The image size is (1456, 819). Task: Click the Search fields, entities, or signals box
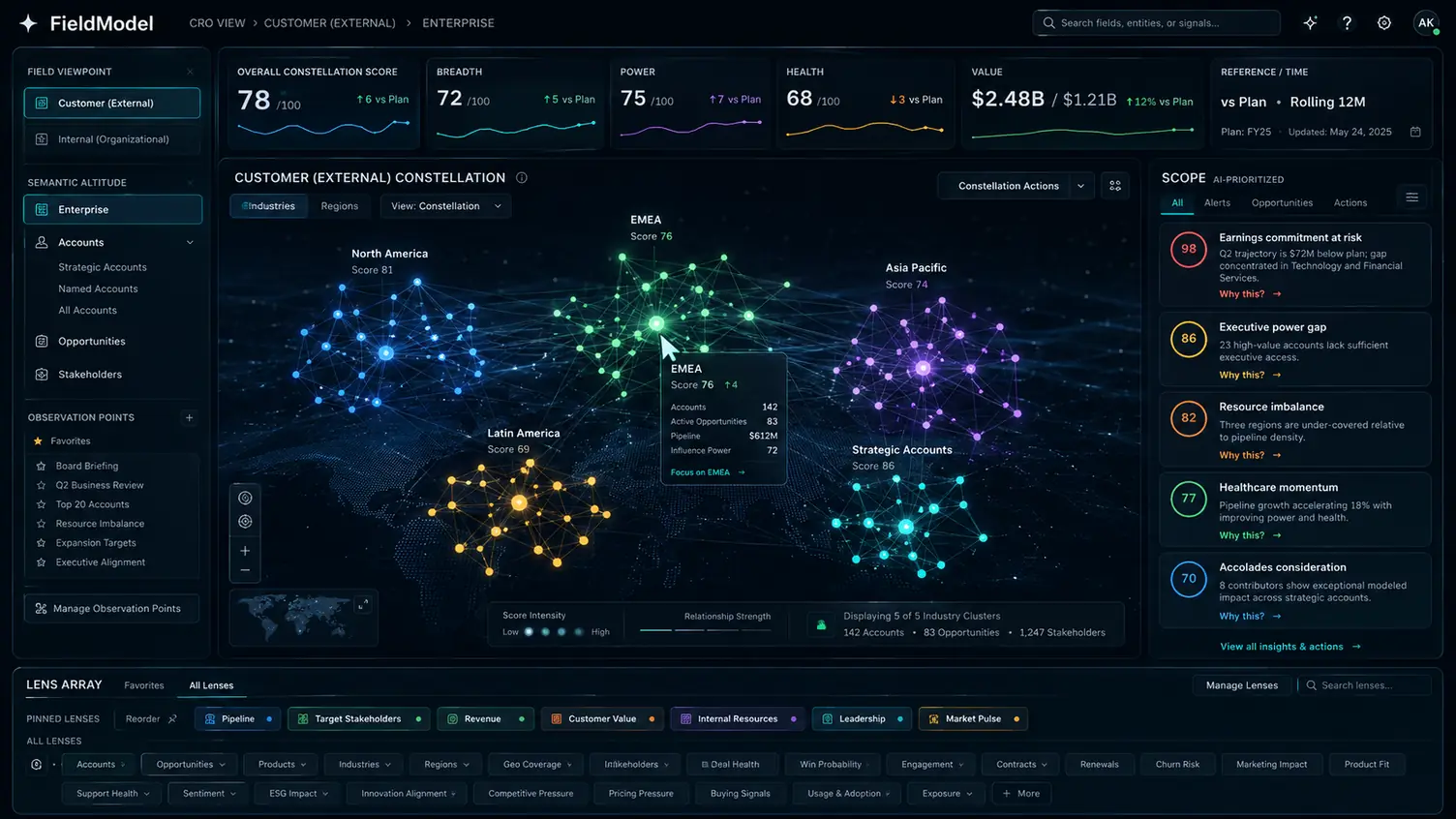tap(1157, 23)
